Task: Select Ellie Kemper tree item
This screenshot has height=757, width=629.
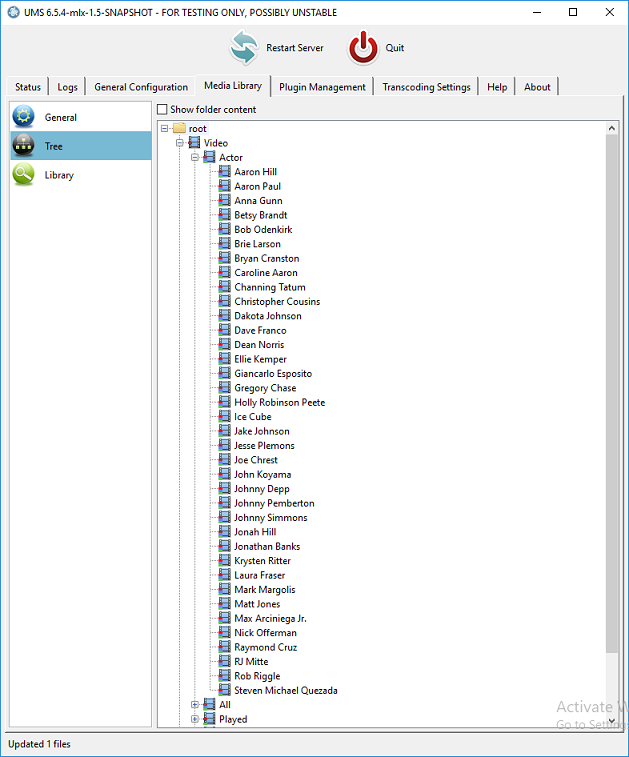Action: pyautogui.click(x=260, y=359)
